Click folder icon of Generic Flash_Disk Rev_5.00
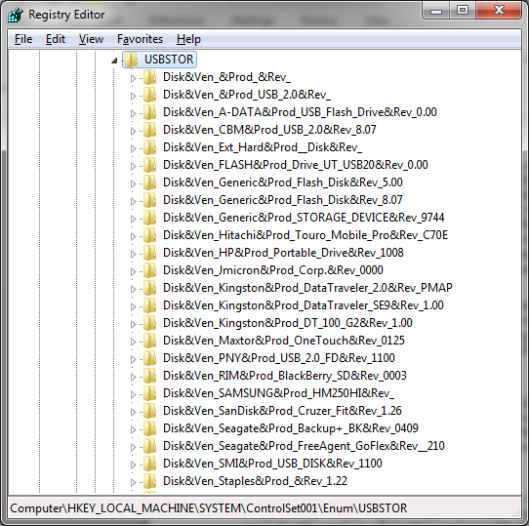 (149, 183)
